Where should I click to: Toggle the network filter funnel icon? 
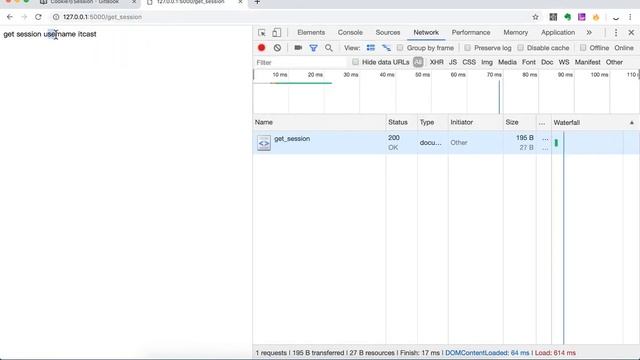click(x=313, y=48)
